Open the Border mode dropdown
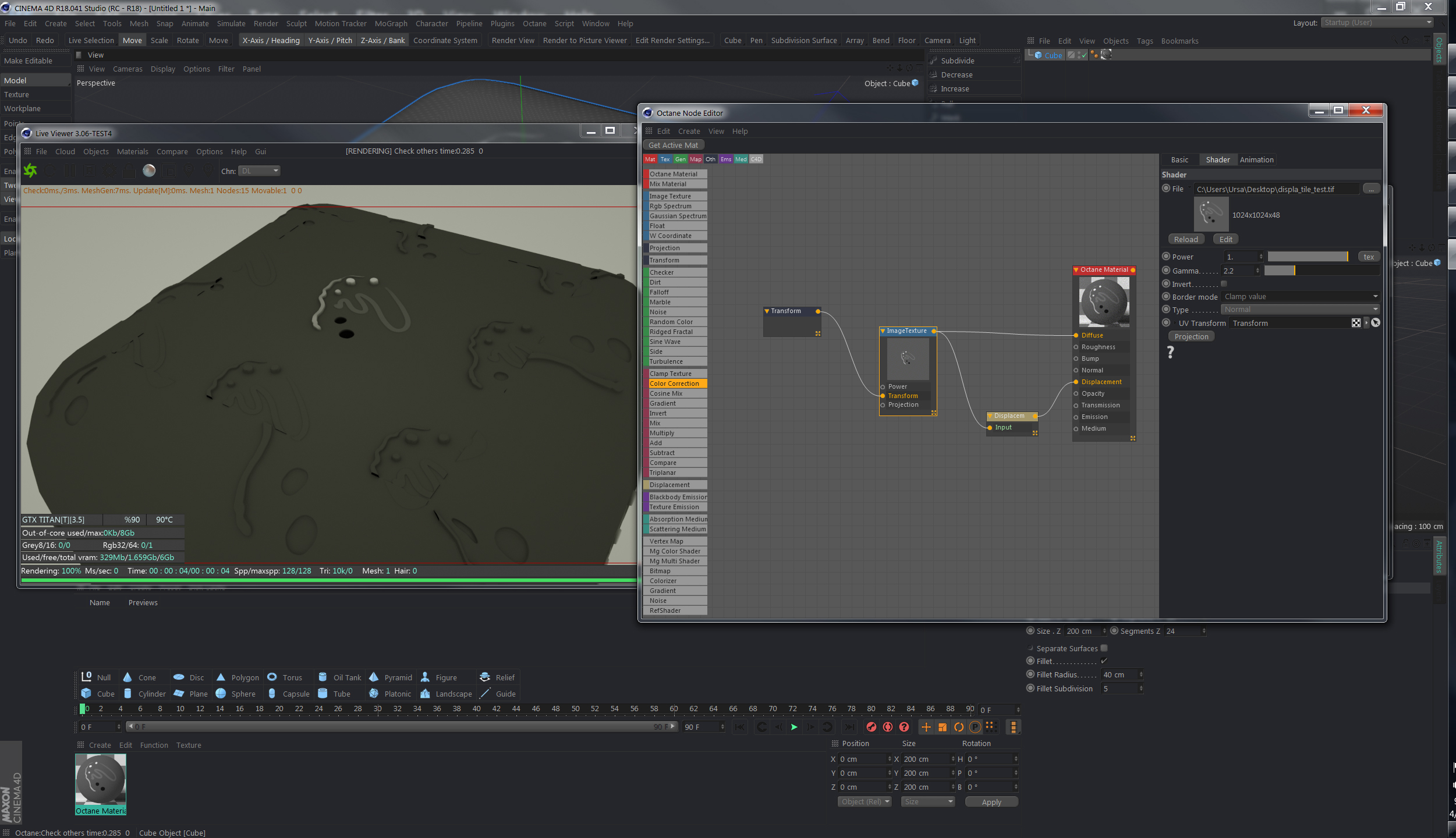Screen dimensions: 1456x838 click(x=1301, y=297)
